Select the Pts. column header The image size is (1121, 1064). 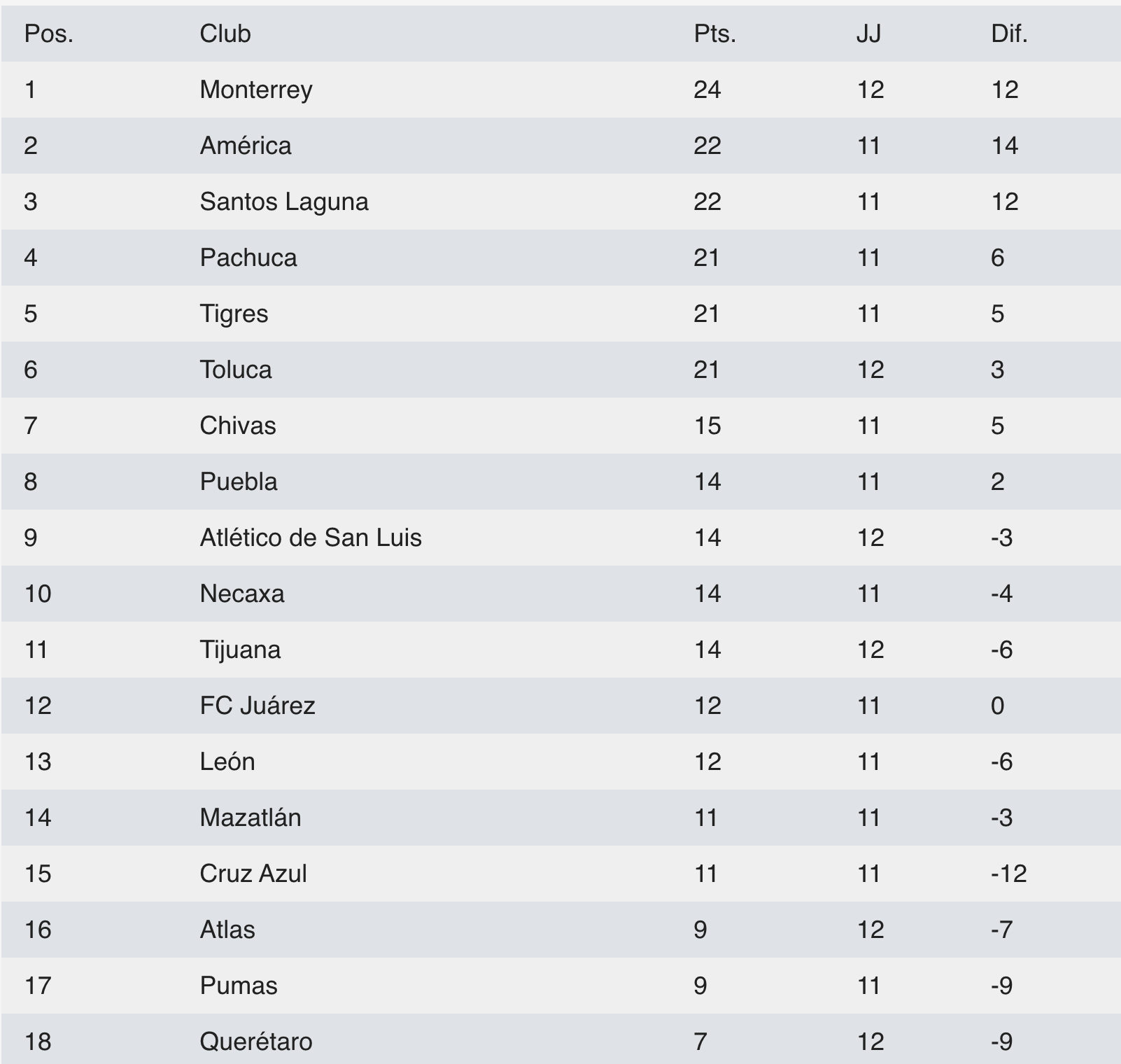714,34
